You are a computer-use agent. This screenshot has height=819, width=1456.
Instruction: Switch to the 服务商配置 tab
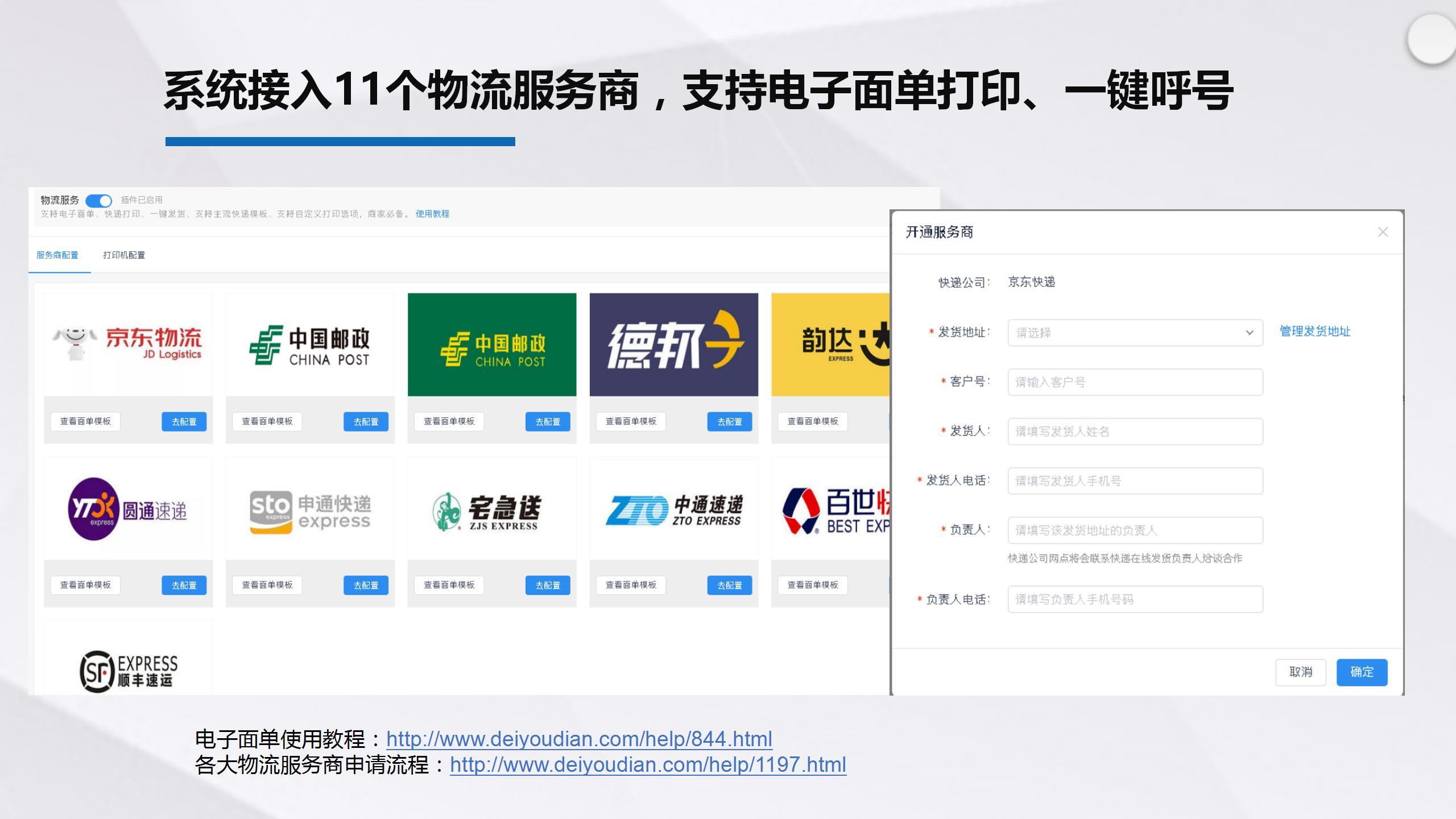click(x=57, y=255)
